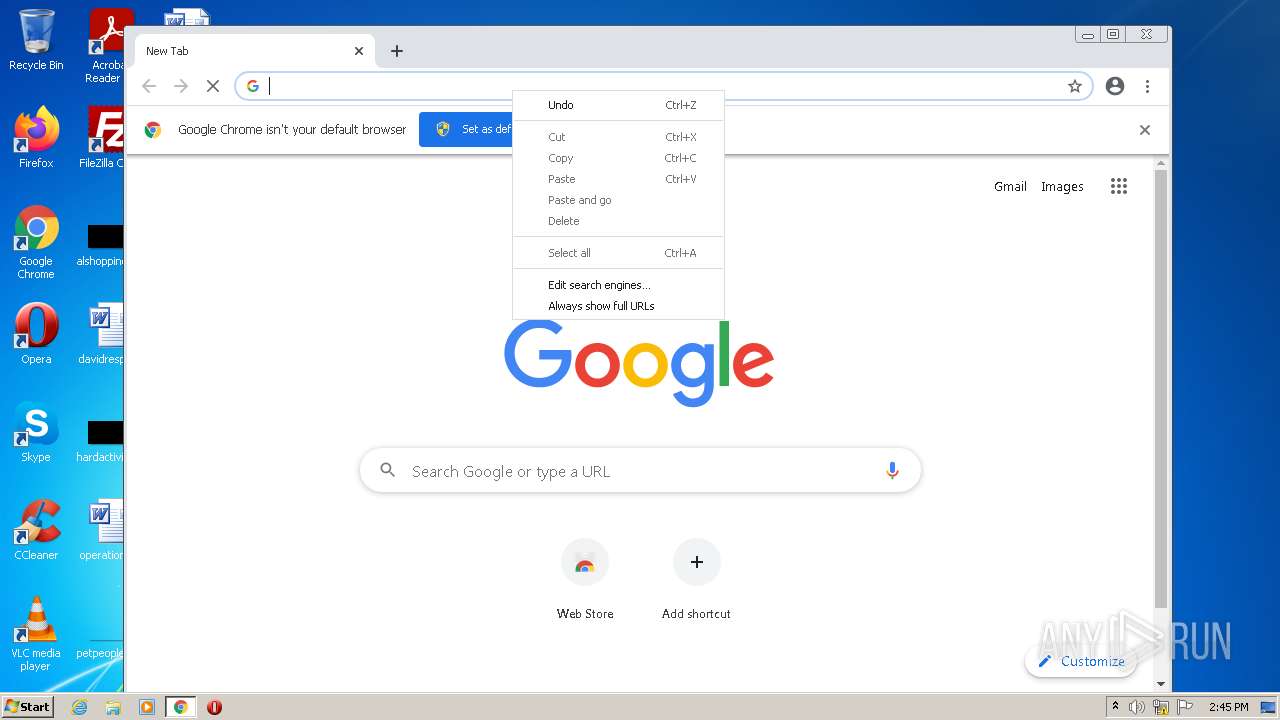Open the operation Word document icon
Viewport: 1280px width, 720px height.
pos(102,530)
